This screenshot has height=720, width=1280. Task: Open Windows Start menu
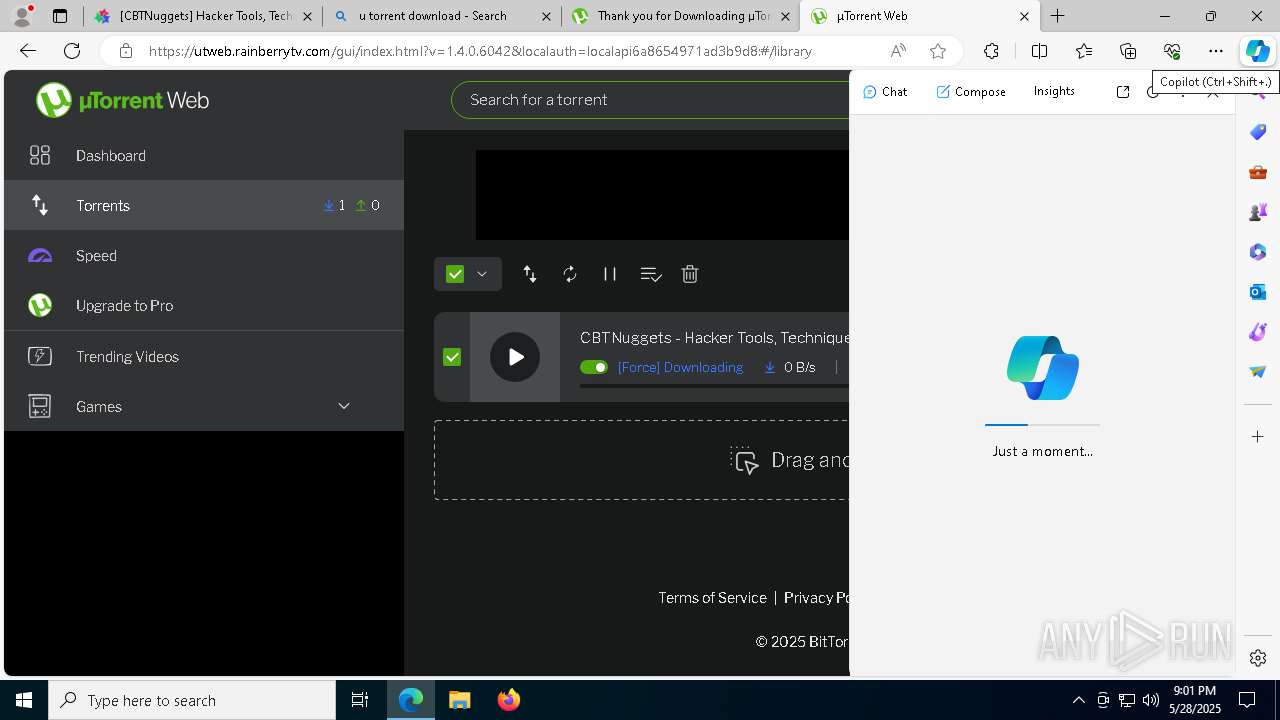[x=24, y=700]
